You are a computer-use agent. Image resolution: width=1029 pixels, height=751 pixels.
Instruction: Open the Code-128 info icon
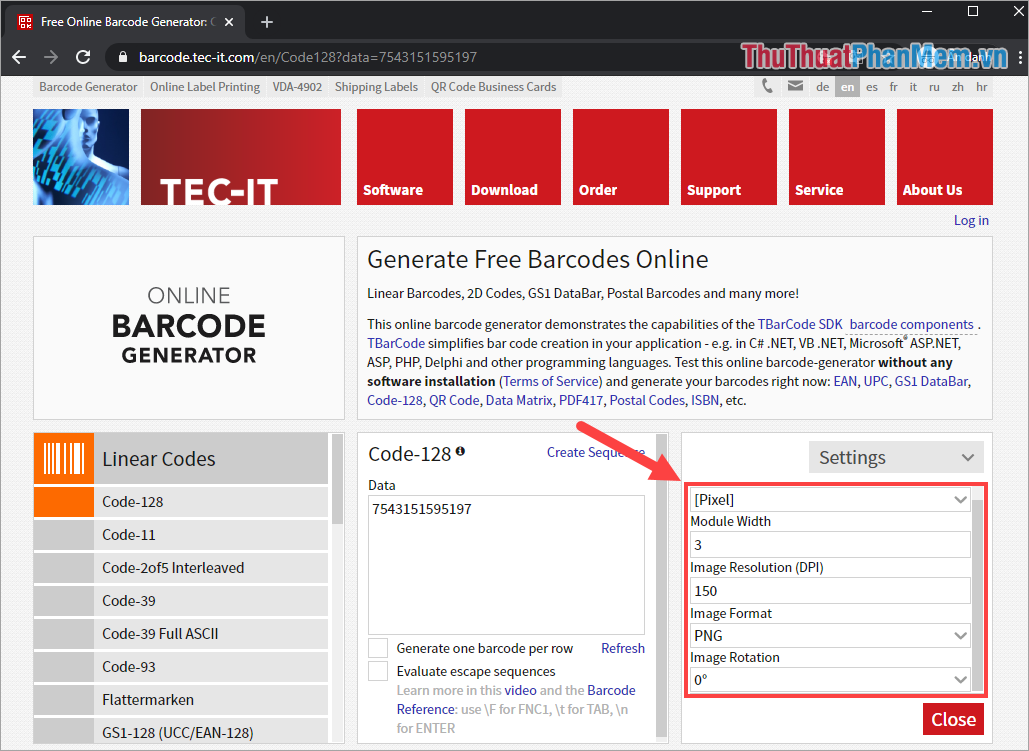coord(459,450)
